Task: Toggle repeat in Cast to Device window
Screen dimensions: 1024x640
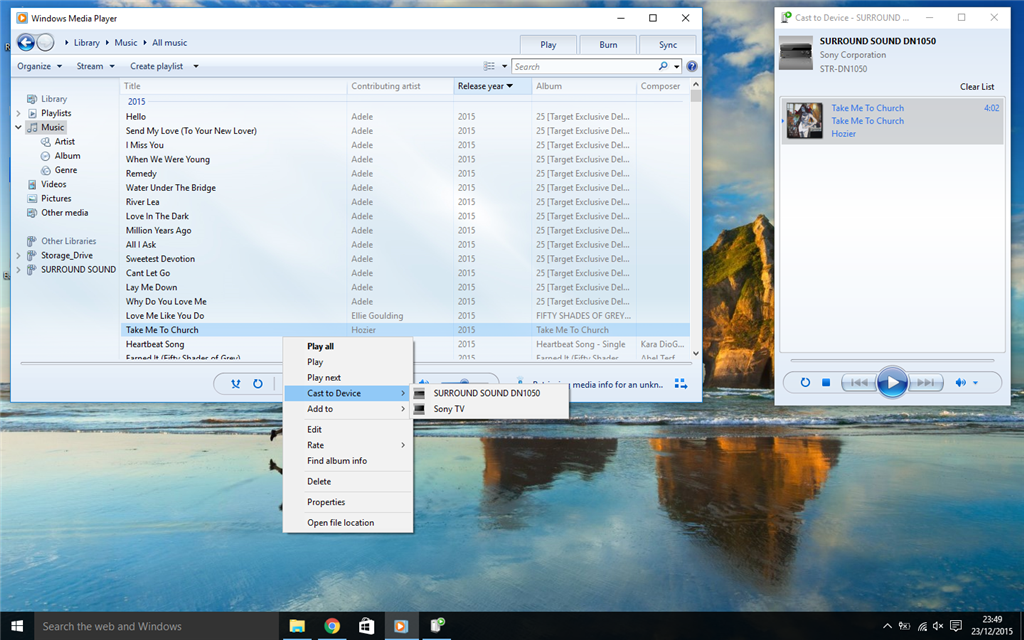Action: point(805,382)
